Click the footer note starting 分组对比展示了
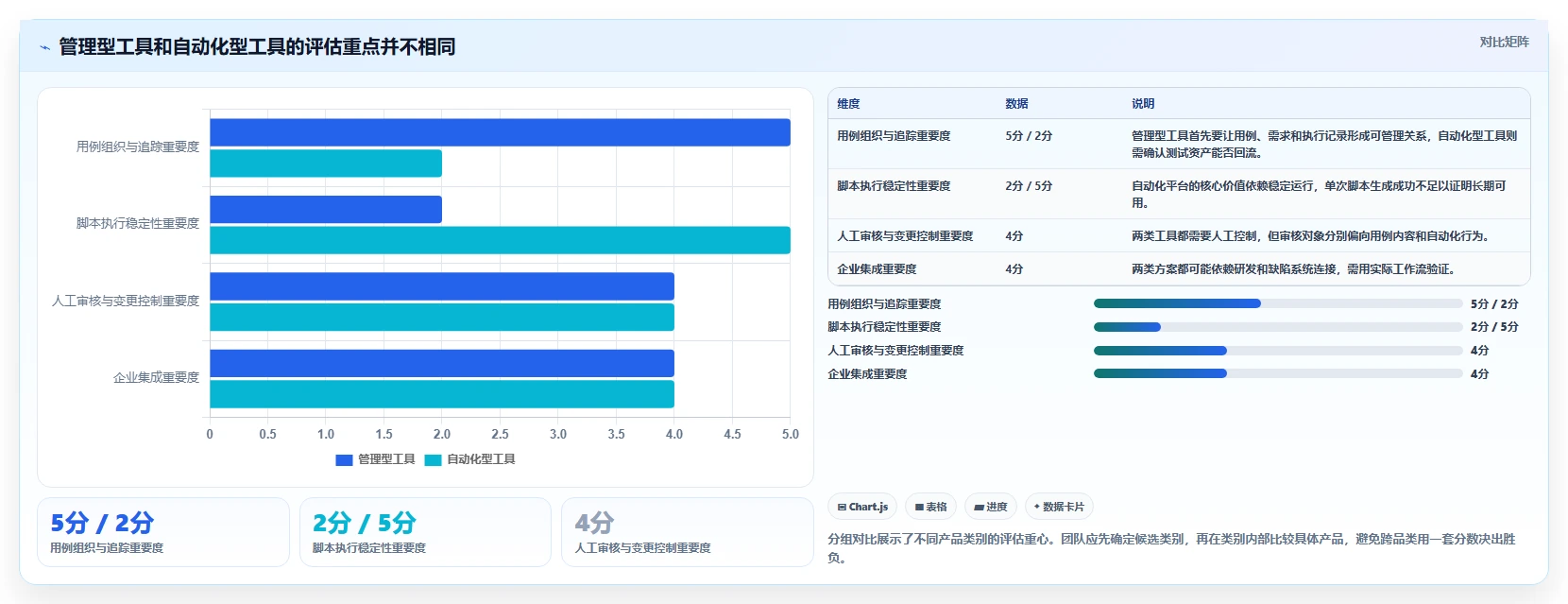The height and width of the screenshot is (604, 1568). click(1171, 548)
